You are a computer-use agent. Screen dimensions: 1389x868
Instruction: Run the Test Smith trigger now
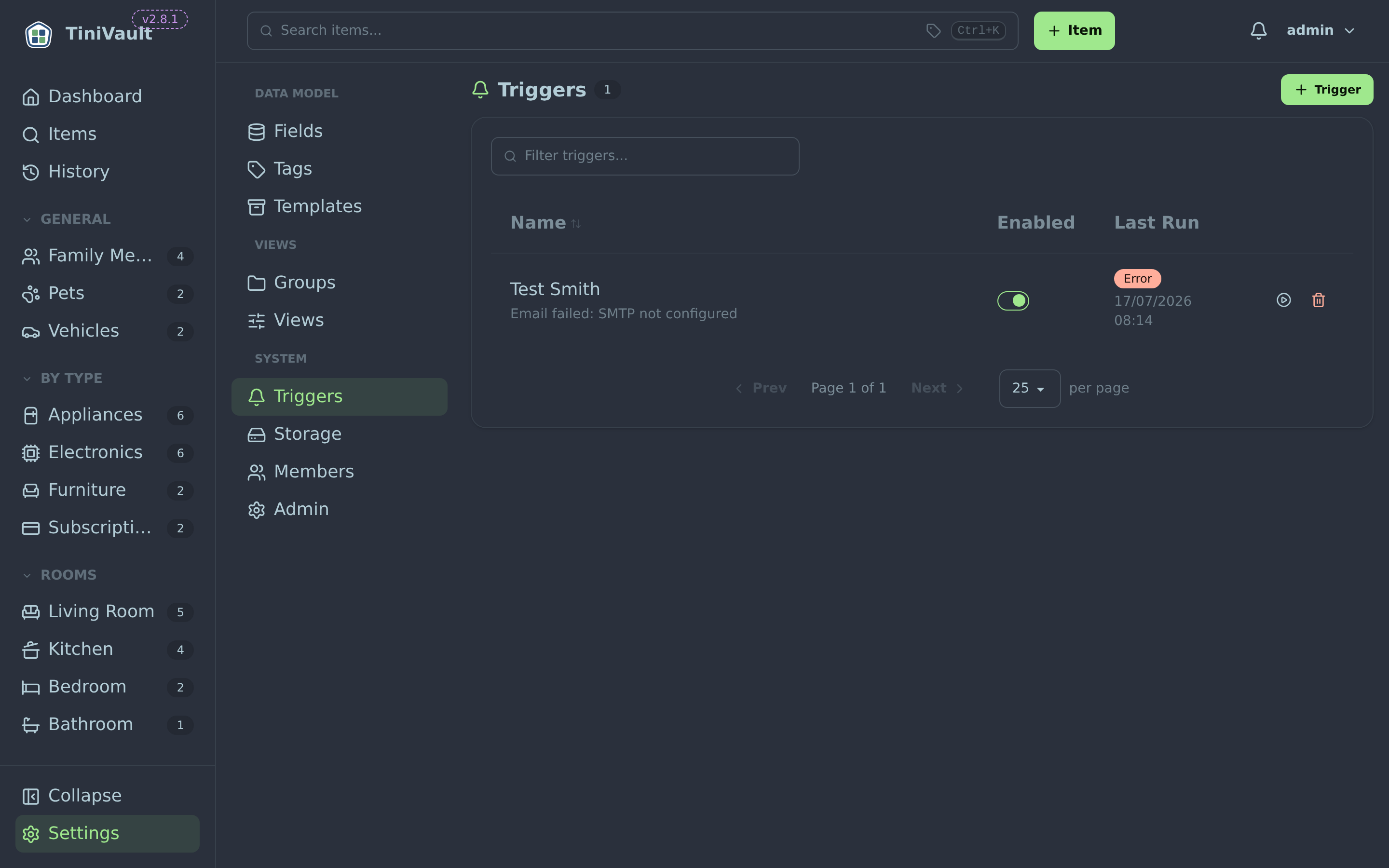[x=1283, y=300]
